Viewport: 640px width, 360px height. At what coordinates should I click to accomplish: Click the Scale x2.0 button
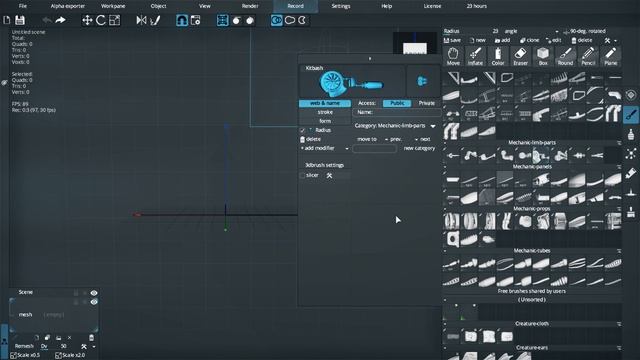[70, 356]
